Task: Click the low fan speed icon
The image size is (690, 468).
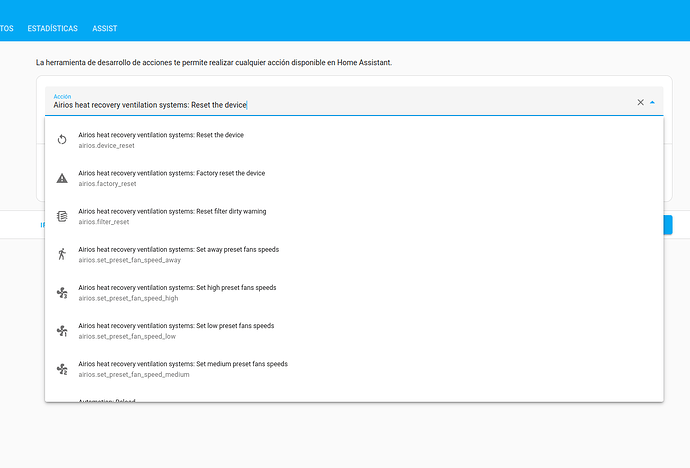Action: [x=62, y=331]
